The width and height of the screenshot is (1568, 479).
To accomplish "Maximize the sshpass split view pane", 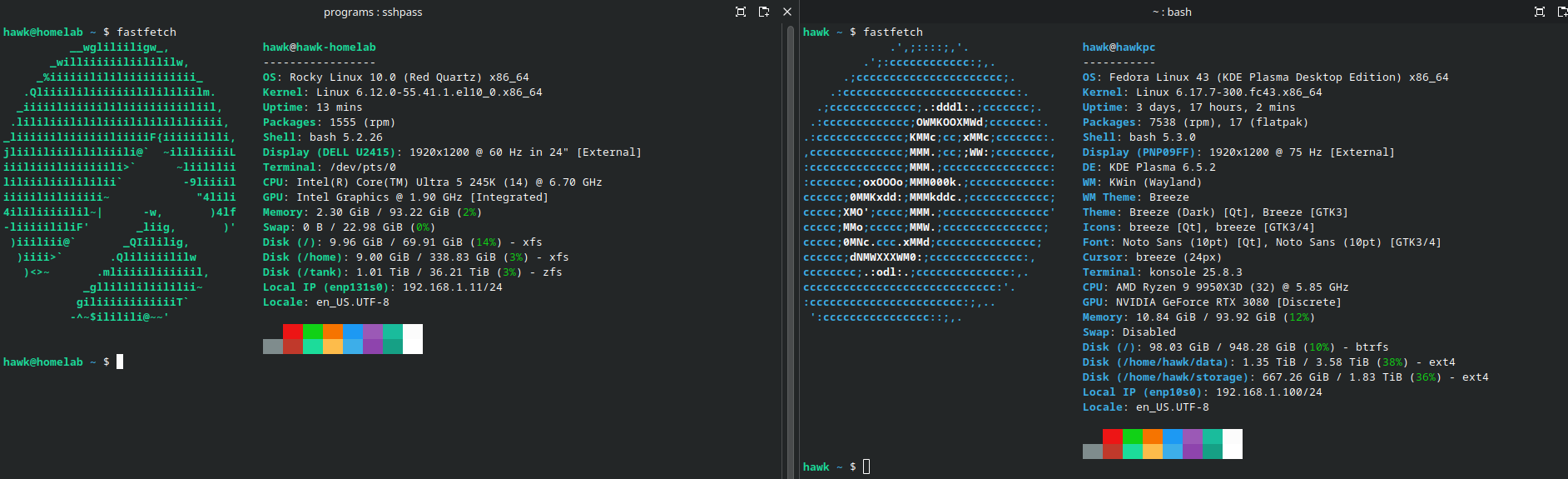I will tap(741, 12).
